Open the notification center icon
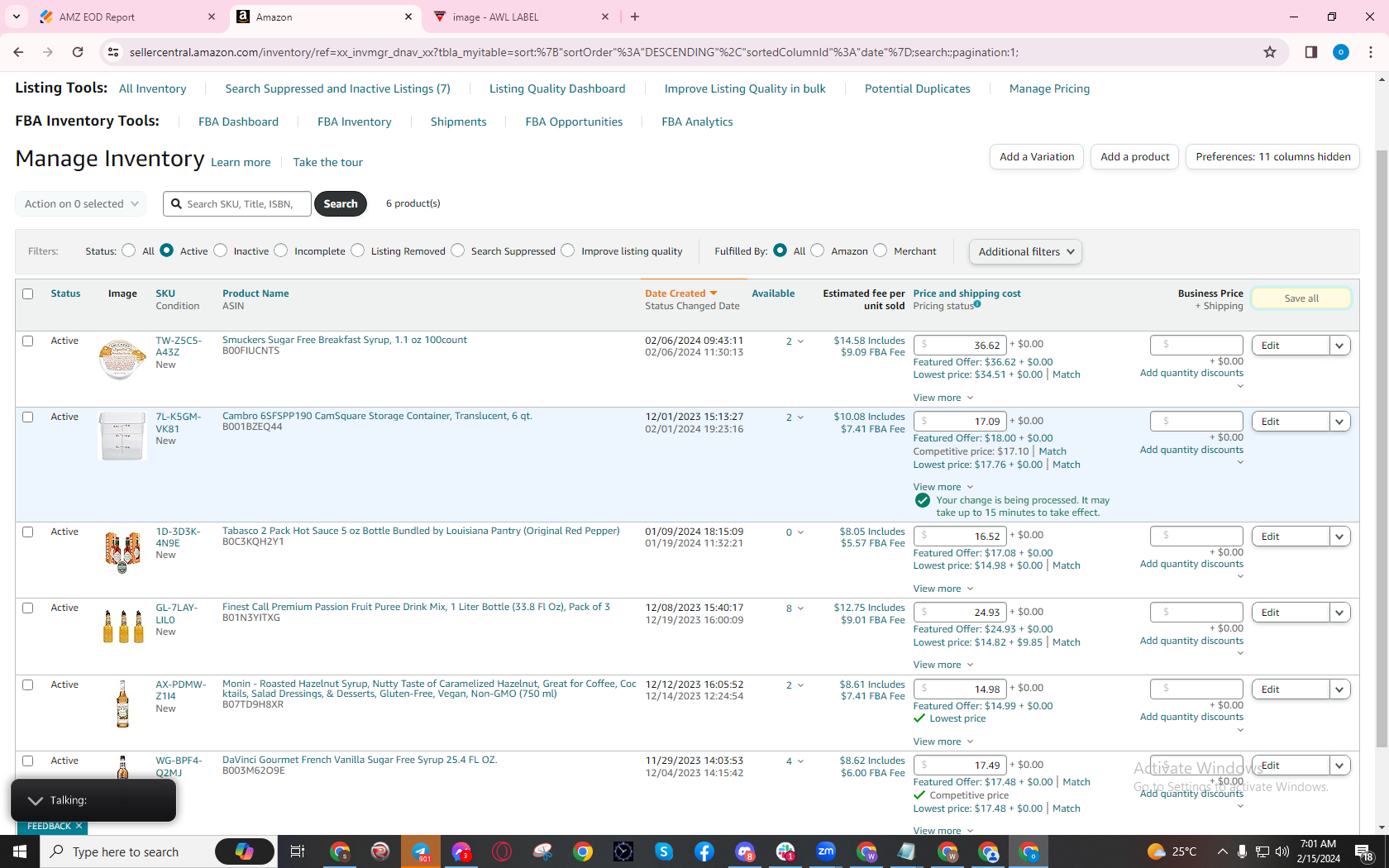 pyautogui.click(x=1364, y=851)
